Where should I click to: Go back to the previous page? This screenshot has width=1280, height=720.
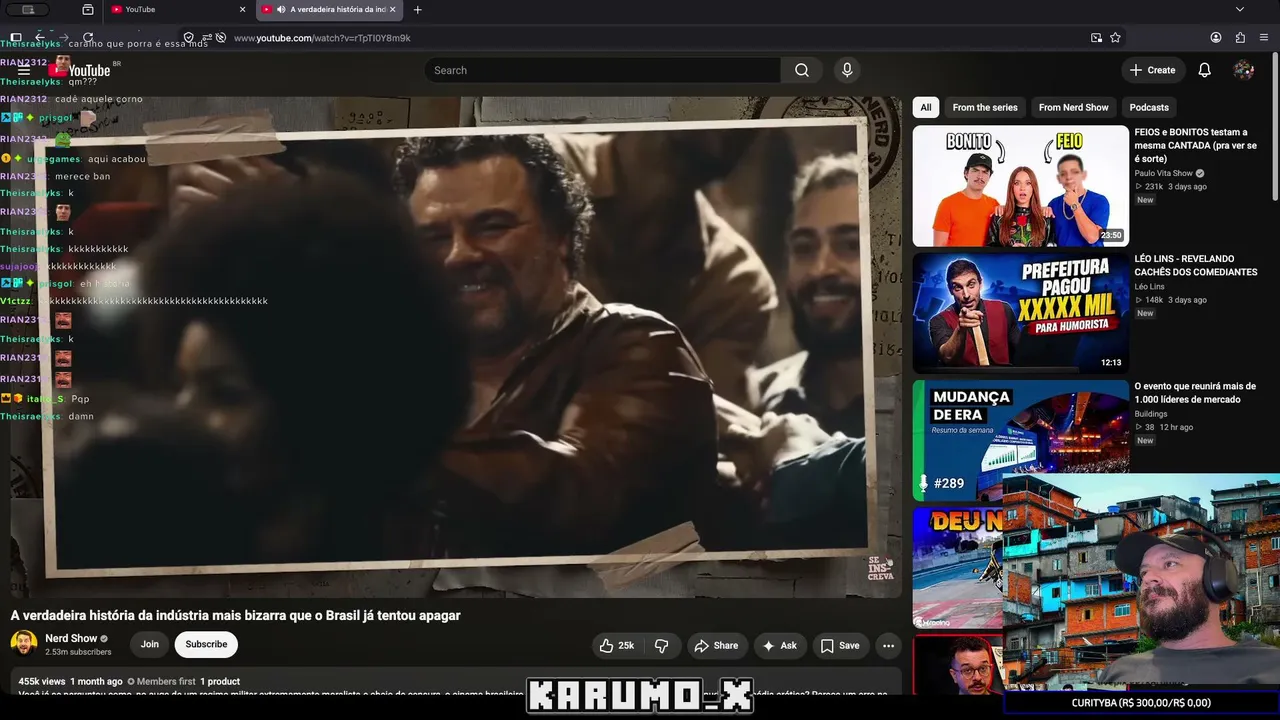40,38
